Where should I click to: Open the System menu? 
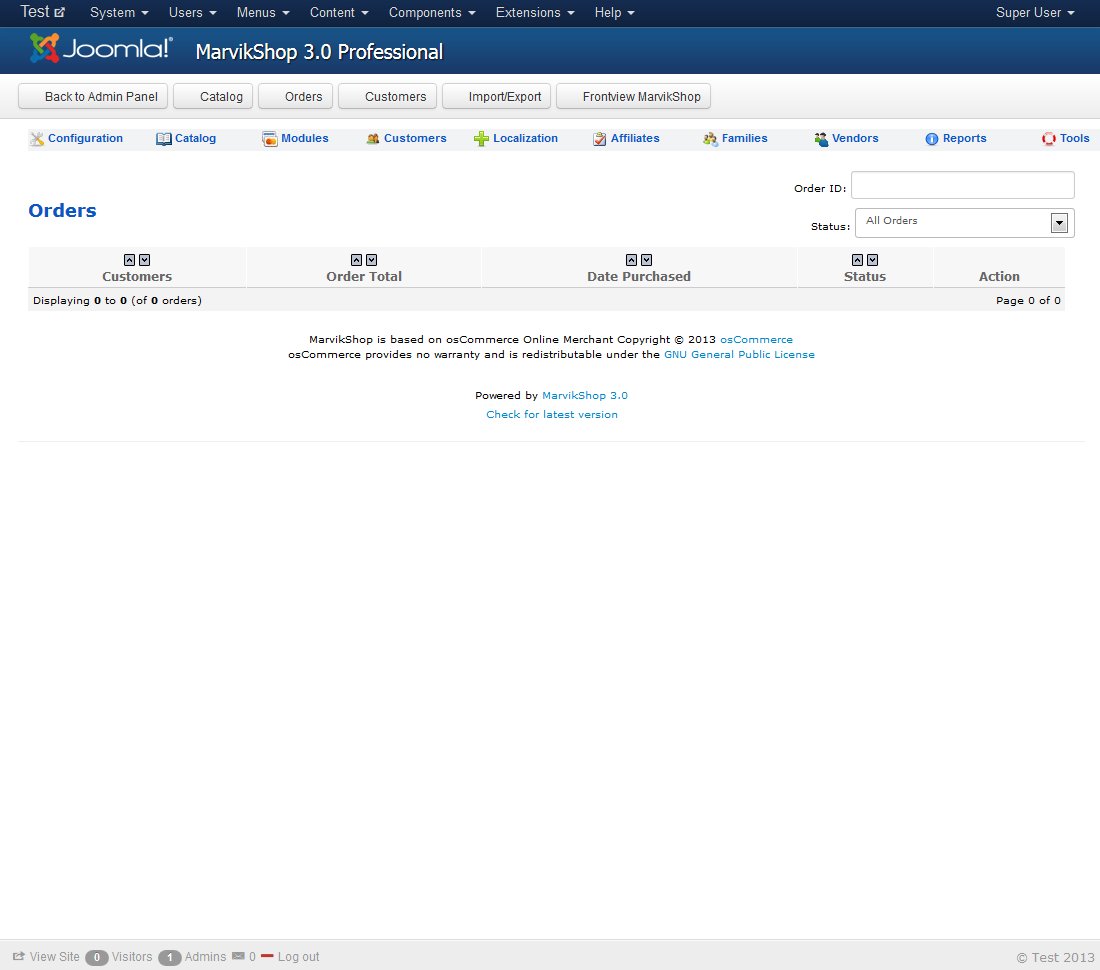tap(119, 13)
